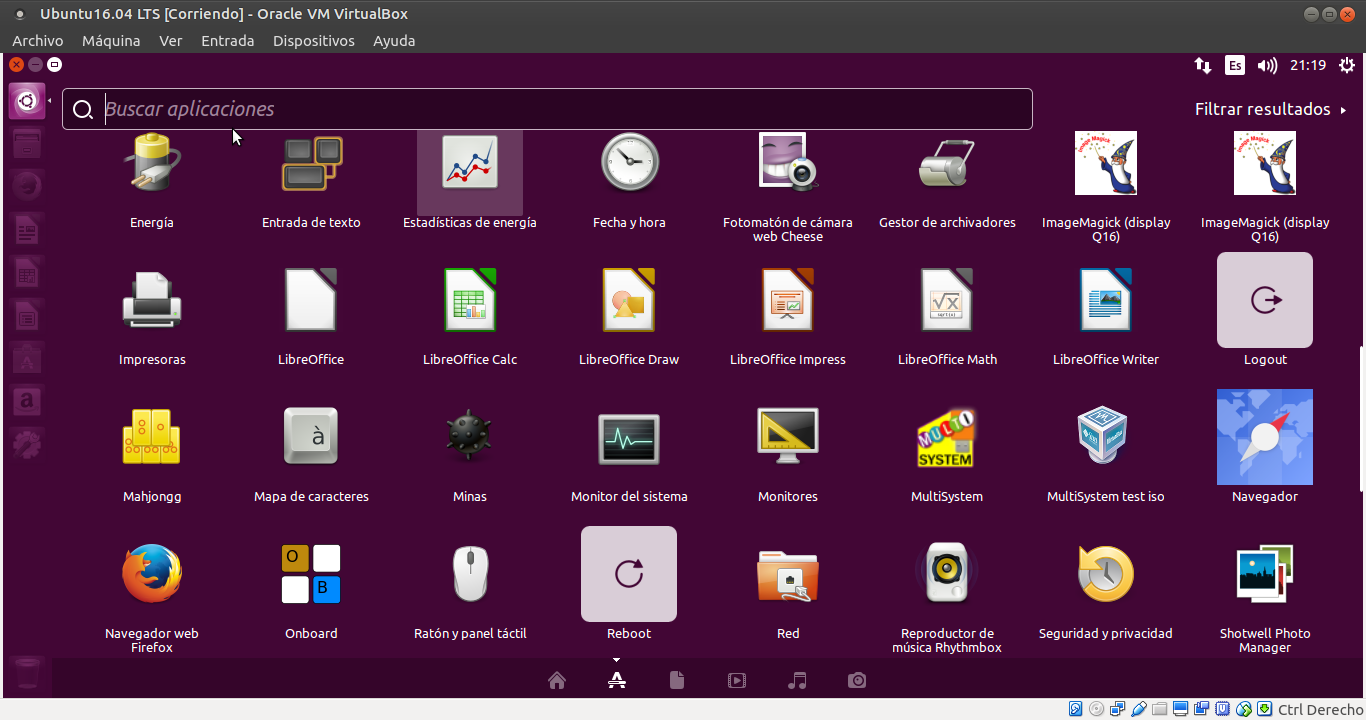Image resolution: width=1366 pixels, height=720 pixels.
Task: Click the Logout application icon
Action: (1265, 300)
